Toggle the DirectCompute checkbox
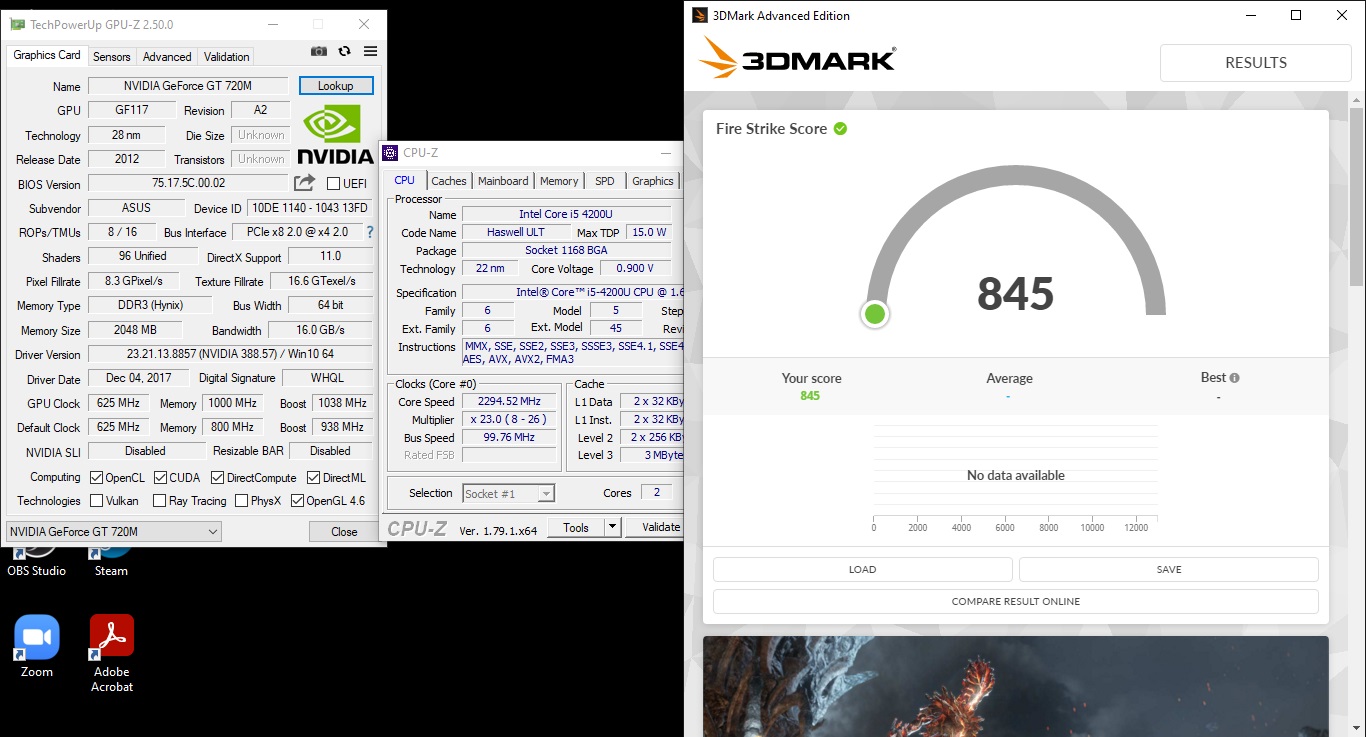This screenshot has height=737, width=1366. click(x=217, y=478)
